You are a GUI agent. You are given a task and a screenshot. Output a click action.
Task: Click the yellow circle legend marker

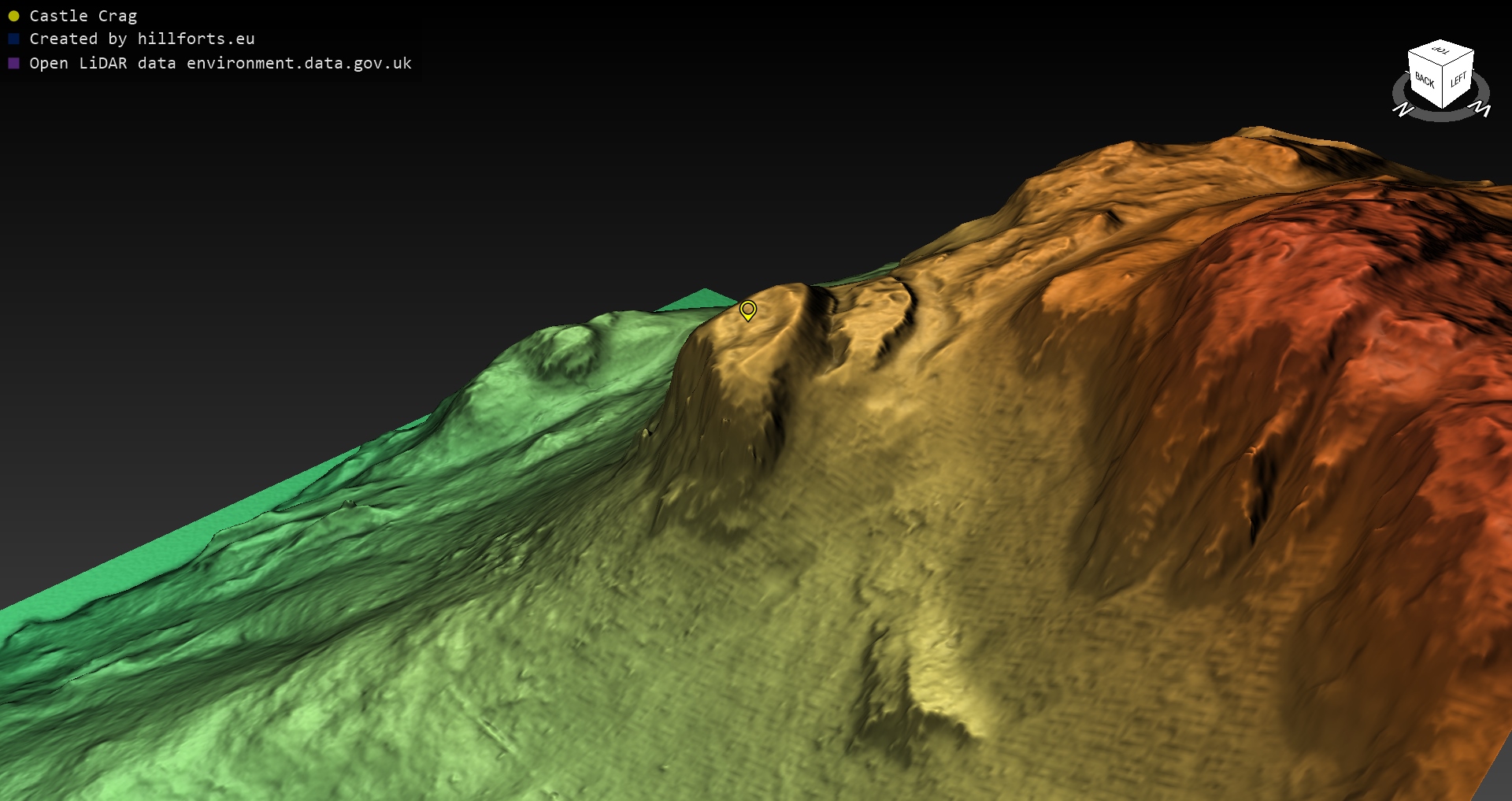pyautogui.click(x=13, y=16)
